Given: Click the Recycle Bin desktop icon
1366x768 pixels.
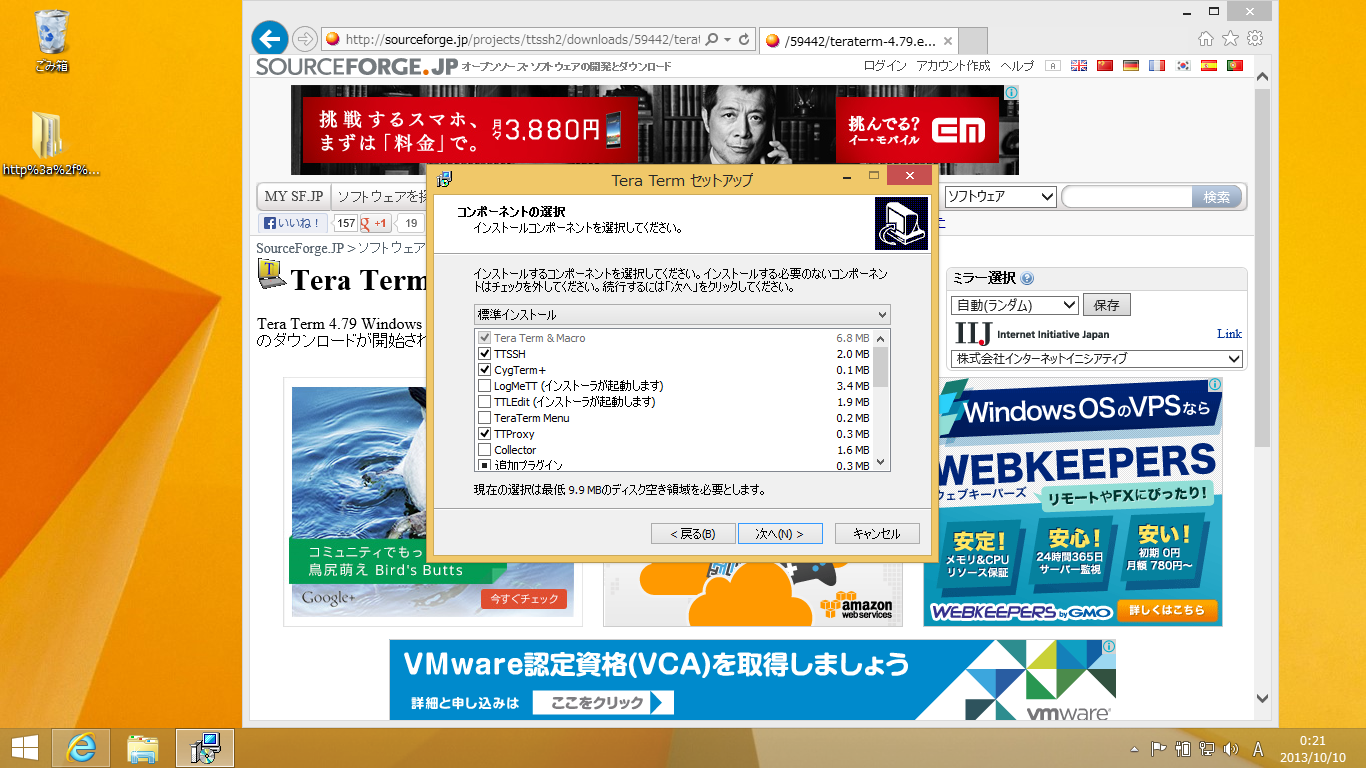Looking at the screenshot, I should click(51, 41).
